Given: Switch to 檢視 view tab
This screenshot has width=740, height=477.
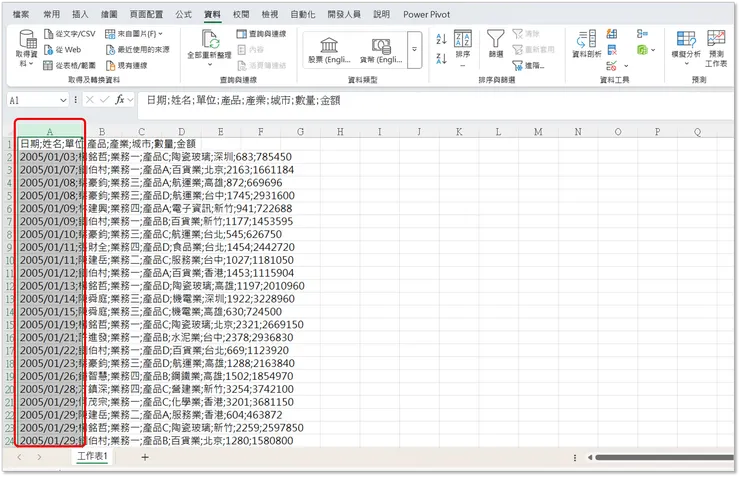Looking at the screenshot, I should (270, 14).
